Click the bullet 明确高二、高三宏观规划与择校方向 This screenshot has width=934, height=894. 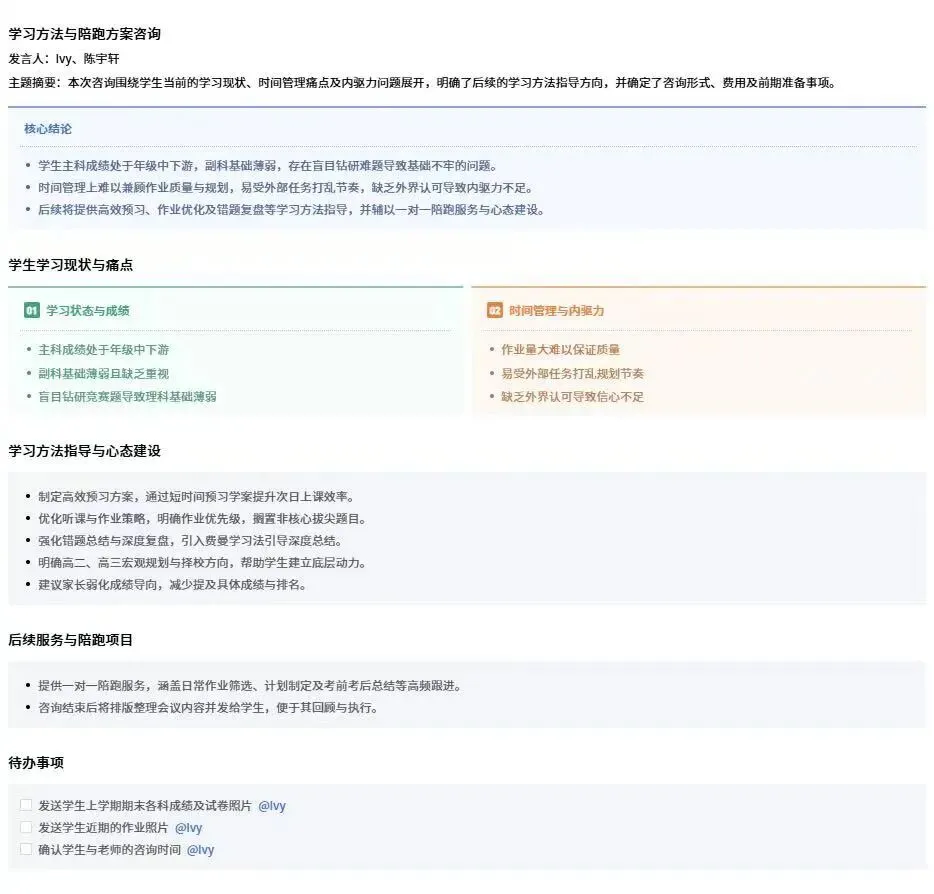point(203,563)
